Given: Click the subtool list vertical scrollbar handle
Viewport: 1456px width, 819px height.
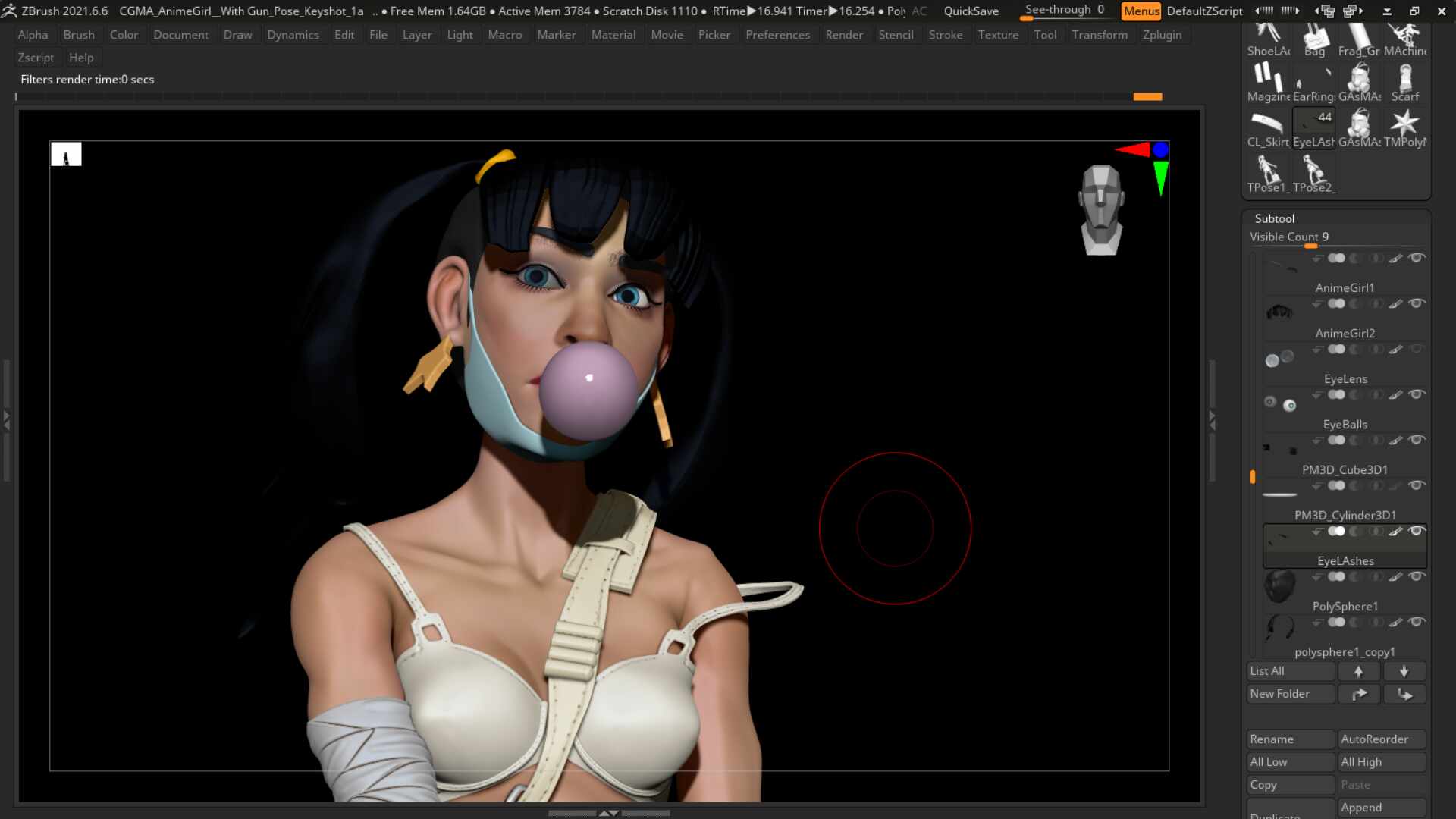Looking at the screenshot, I should click(1253, 476).
